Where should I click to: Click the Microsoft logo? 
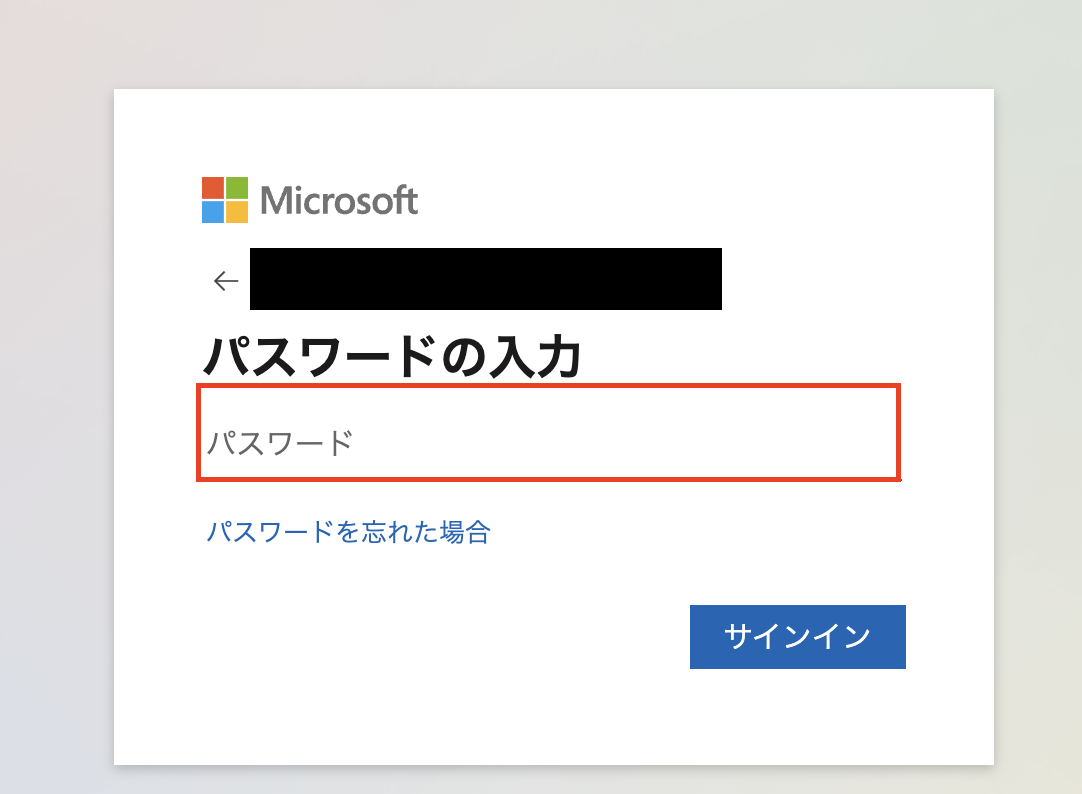pyautogui.click(x=310, y=199)
